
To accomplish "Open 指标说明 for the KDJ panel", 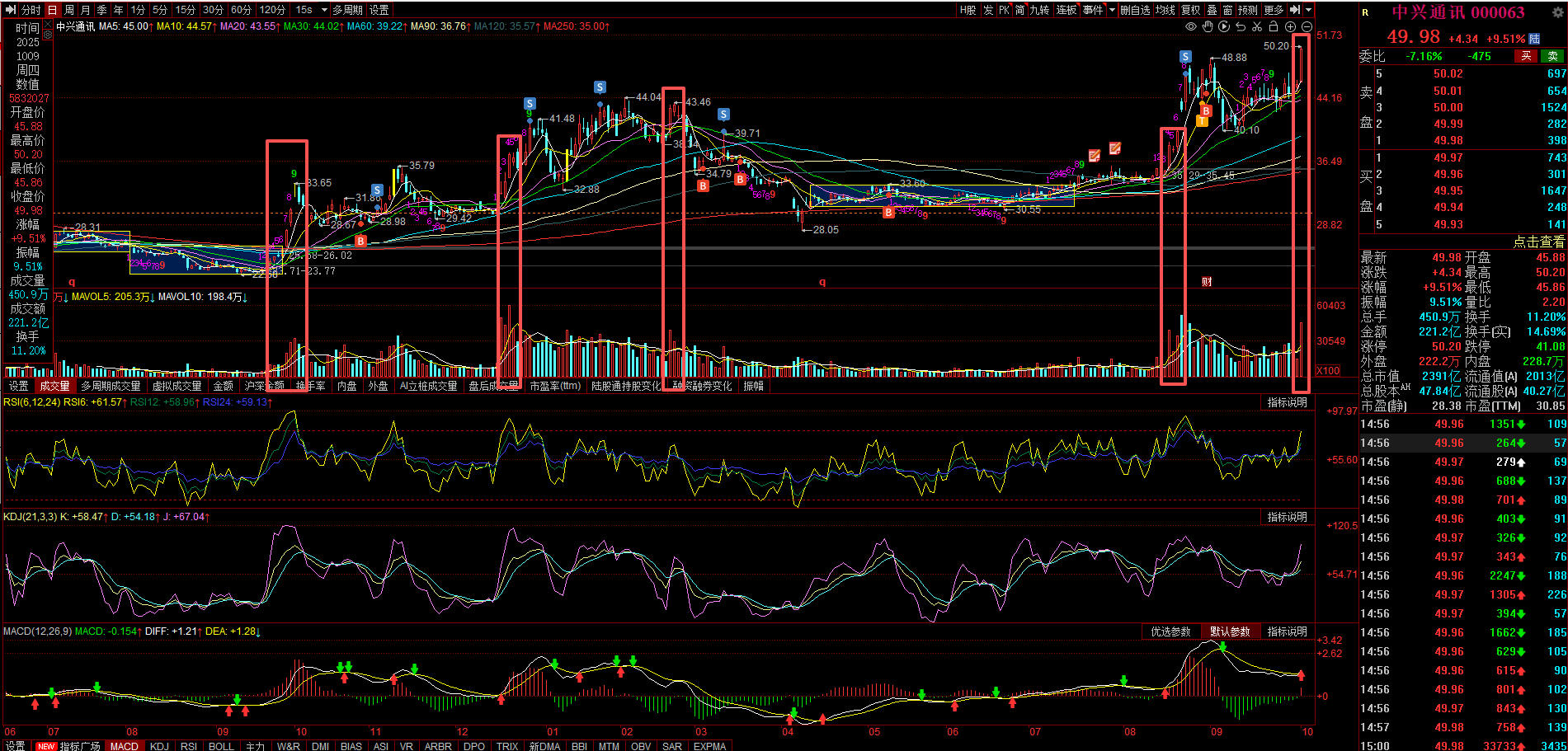I will pyautogui.click(x=1288, y=517).
